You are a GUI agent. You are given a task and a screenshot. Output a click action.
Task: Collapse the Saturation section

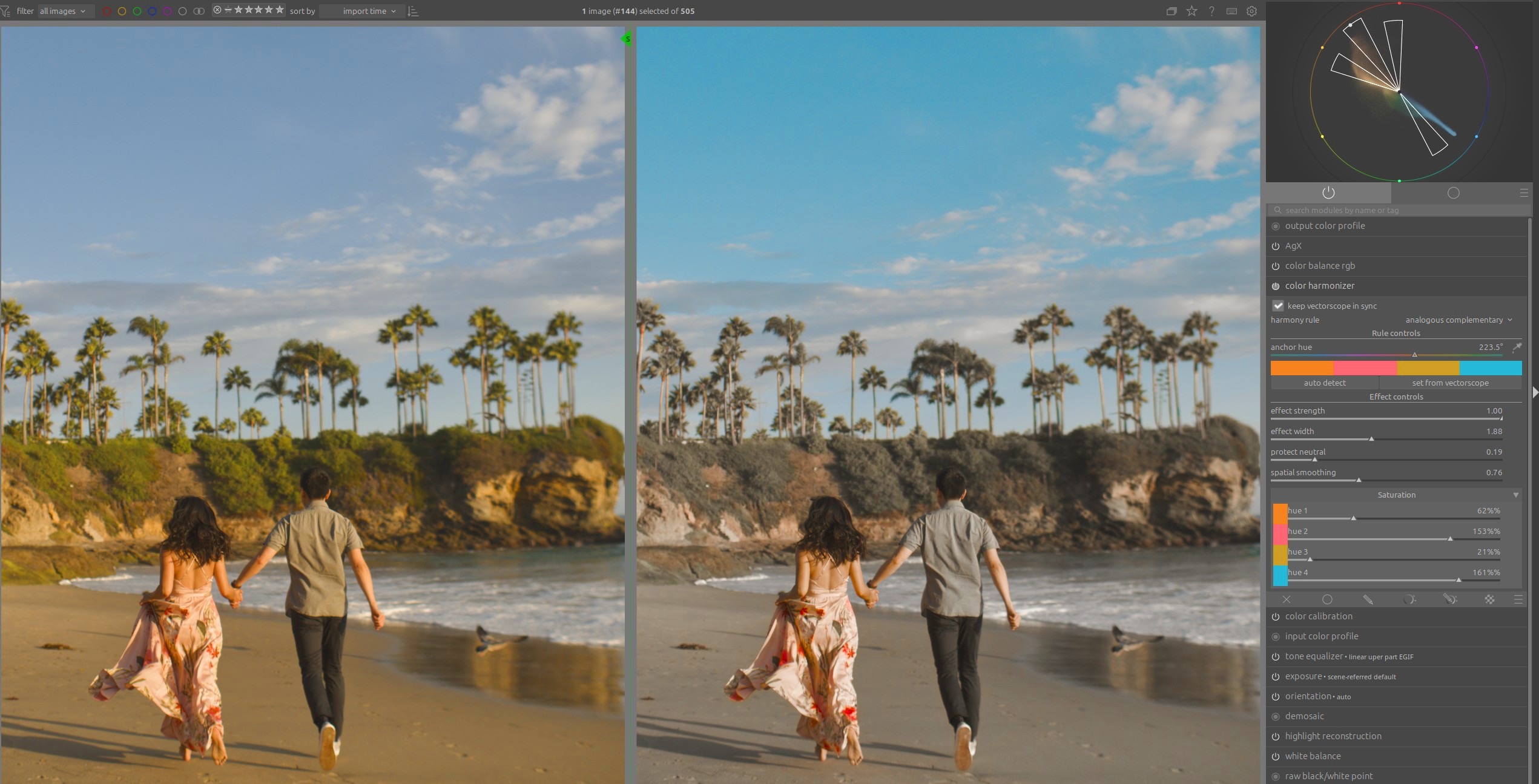[x=1516, y=495]
